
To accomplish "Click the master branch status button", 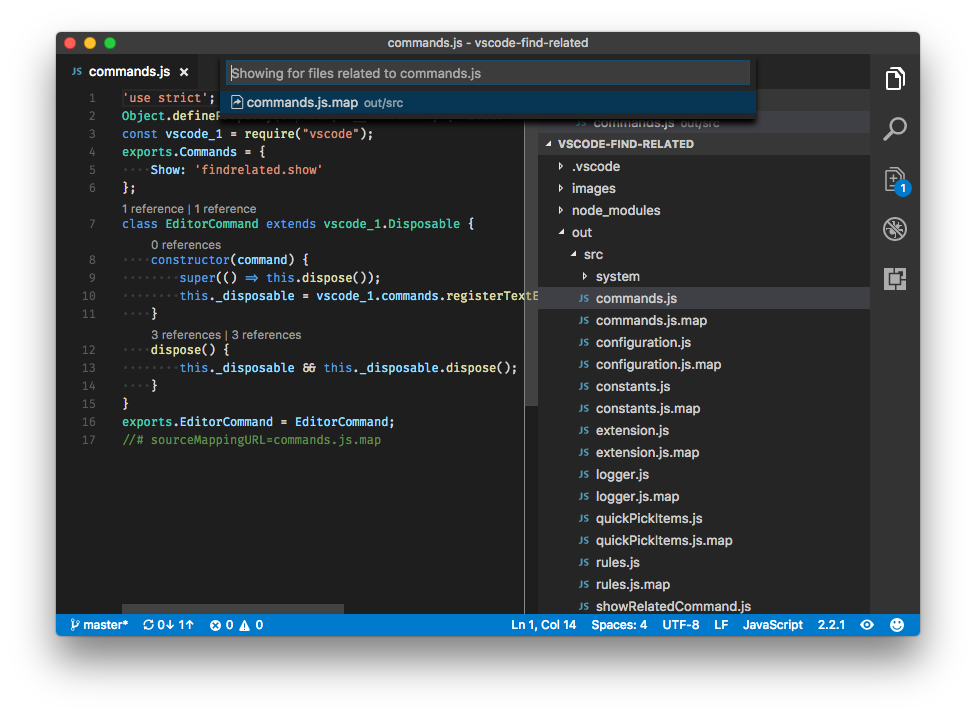I will (x=99, y=624).
